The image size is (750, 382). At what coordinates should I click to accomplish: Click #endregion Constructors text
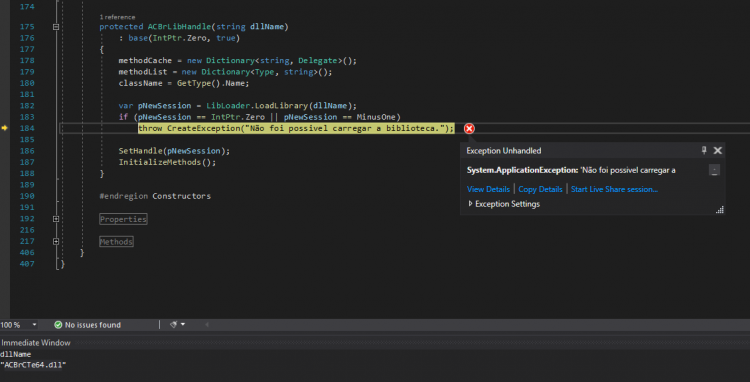point(155,196)
